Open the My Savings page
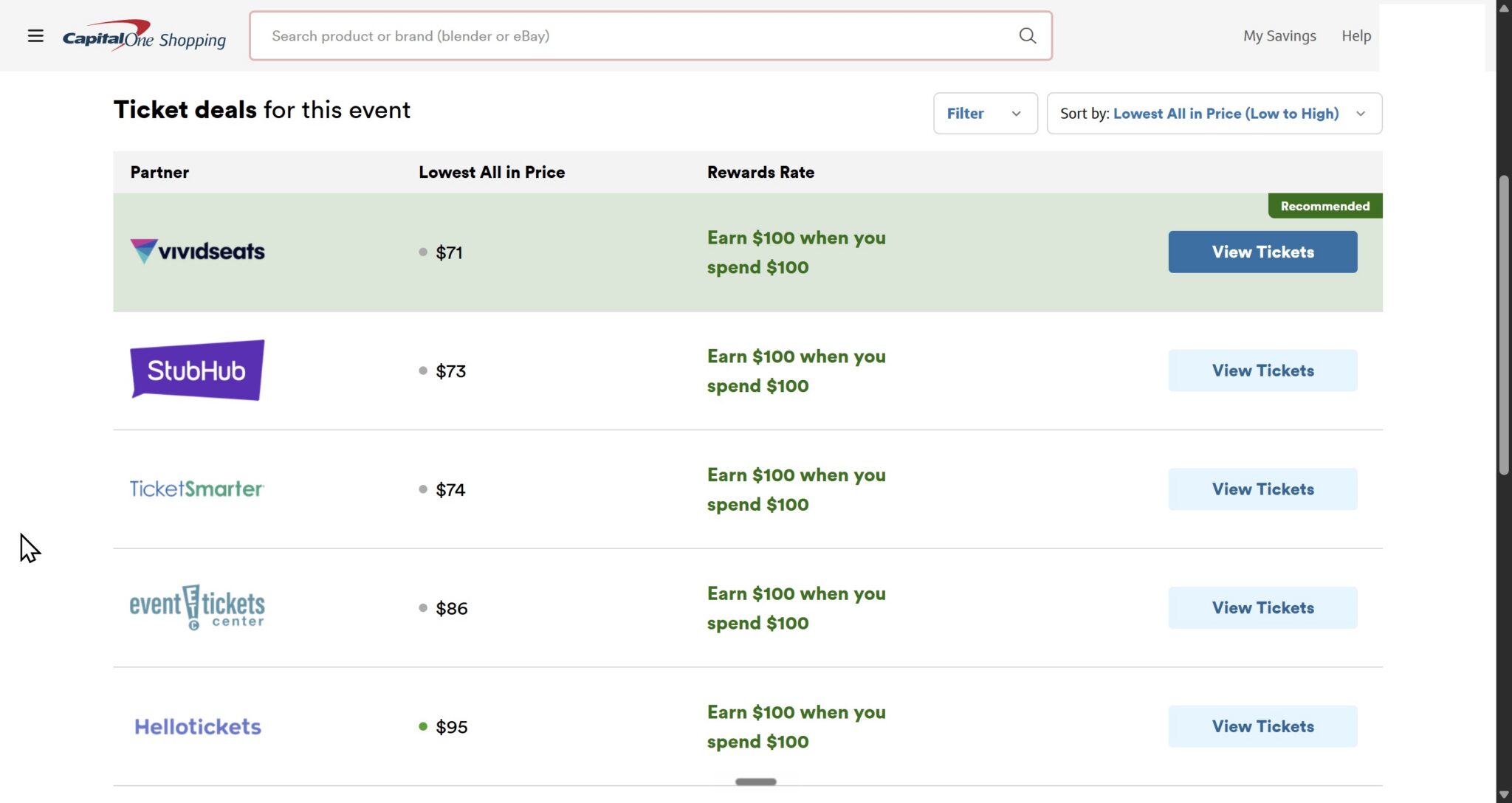 1279,35
